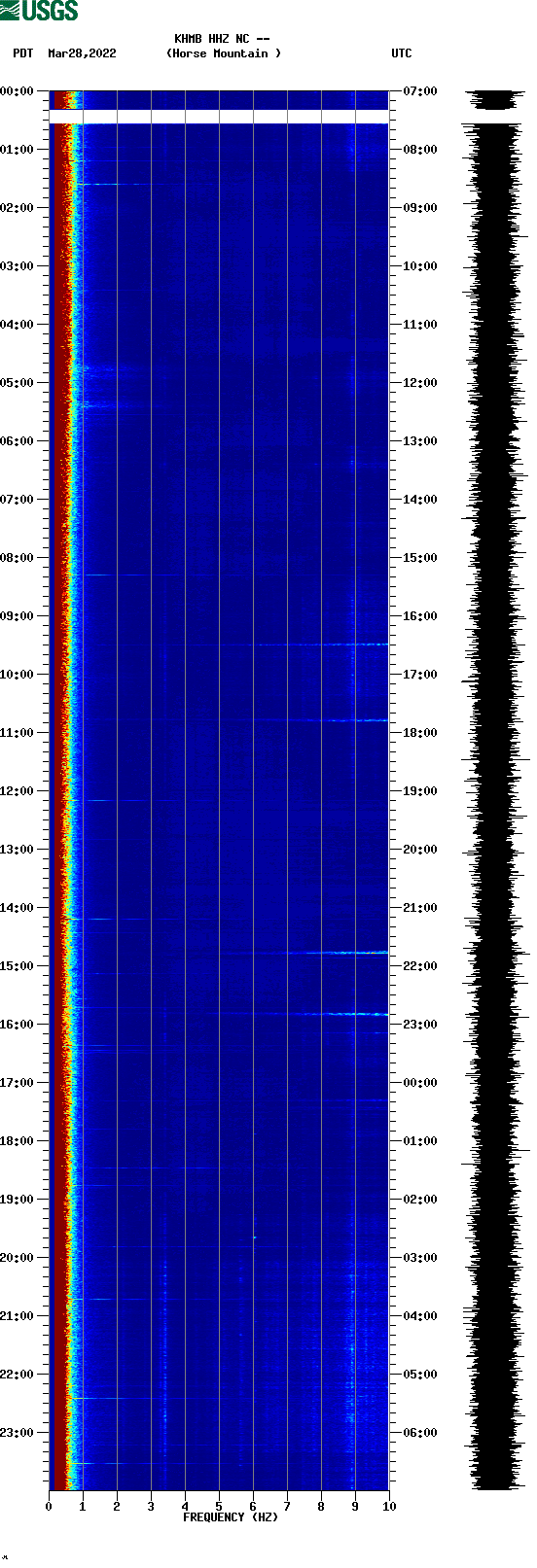537x1568 pixels.
Task: Click the 16:00 PDT time label
Action: (x=18, y=1025)
